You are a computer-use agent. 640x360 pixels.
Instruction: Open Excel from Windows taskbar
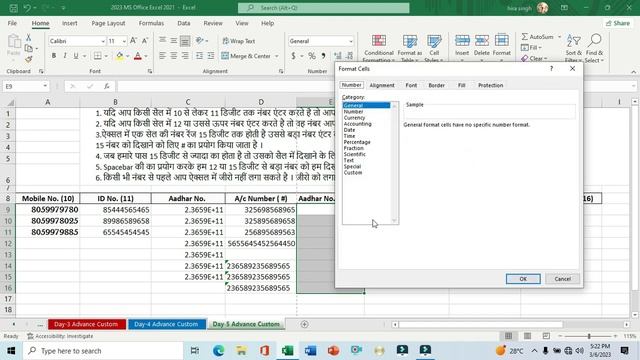click(287, 351)
